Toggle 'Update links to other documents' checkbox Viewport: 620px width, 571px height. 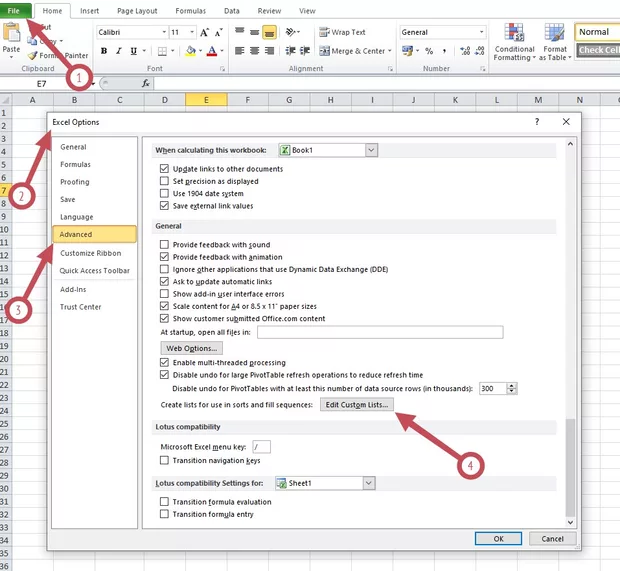point(164,169)
